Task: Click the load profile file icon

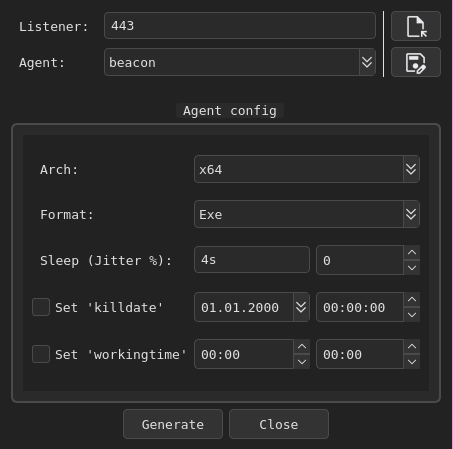Action: [416, 26]
